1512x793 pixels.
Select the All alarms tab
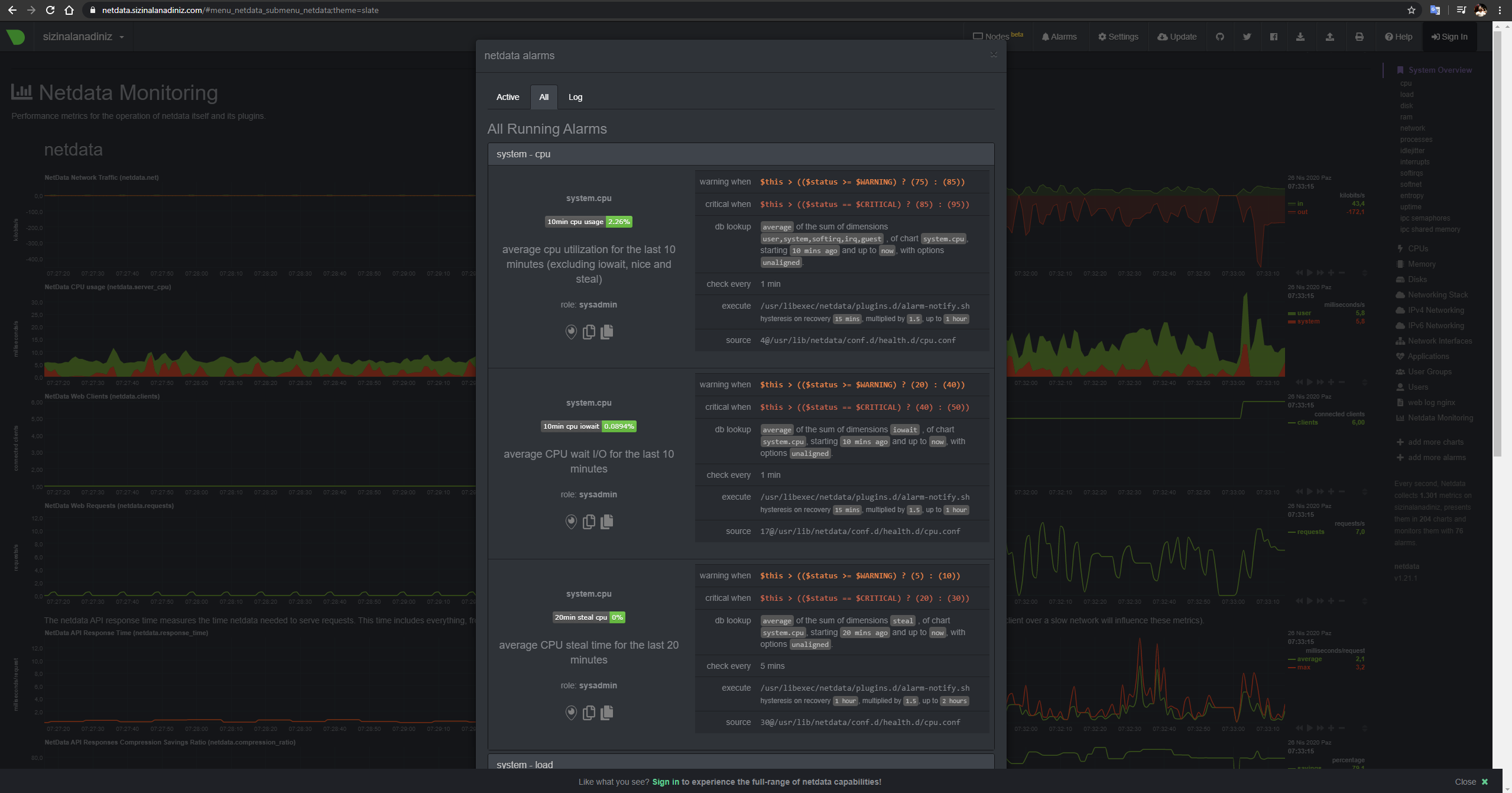[x=544, y=97]
